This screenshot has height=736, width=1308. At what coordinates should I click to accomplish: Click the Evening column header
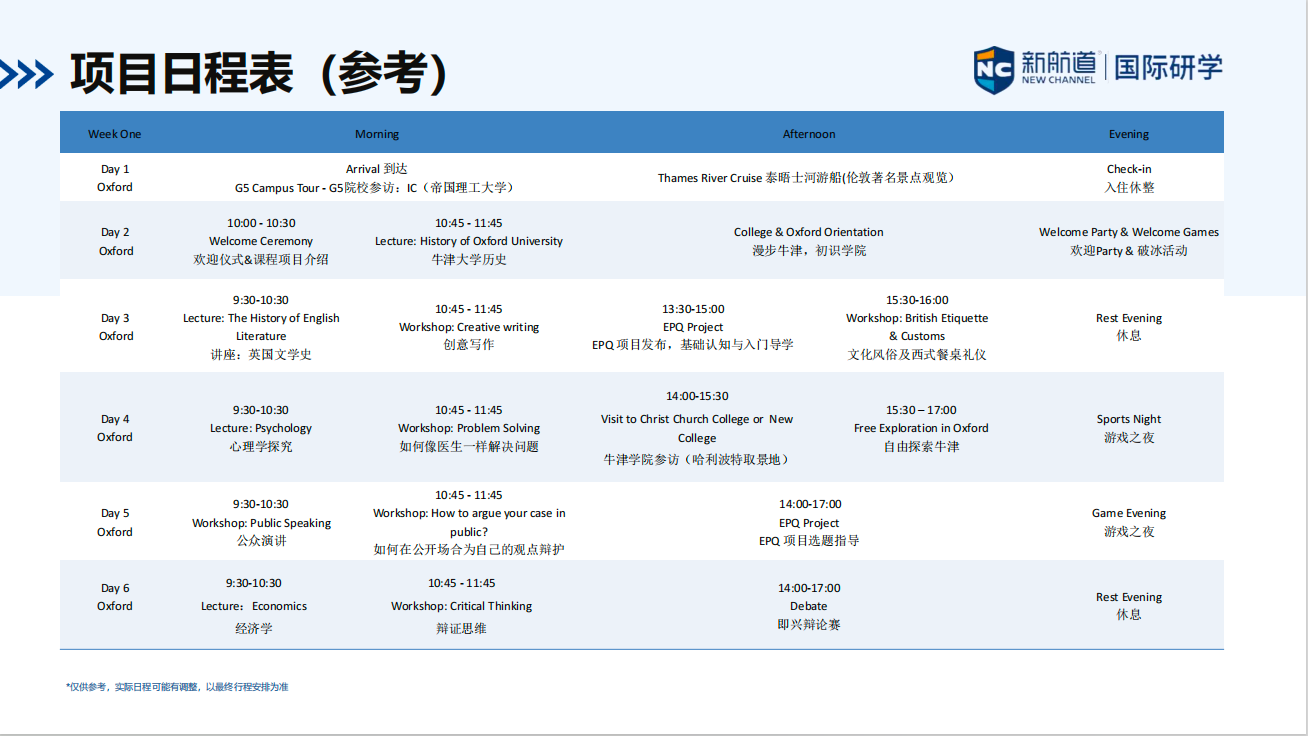pyautogui.click(x=1129, y=134)
